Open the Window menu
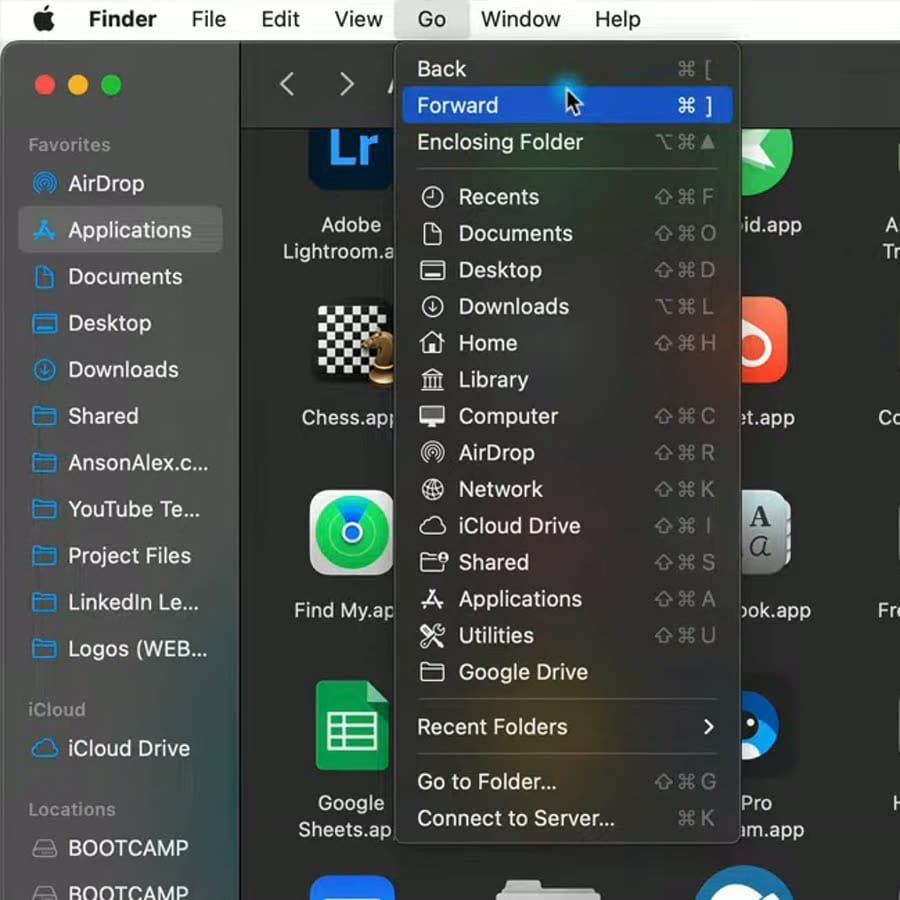Viewport: 900px width, 900px height. point(520,19)
